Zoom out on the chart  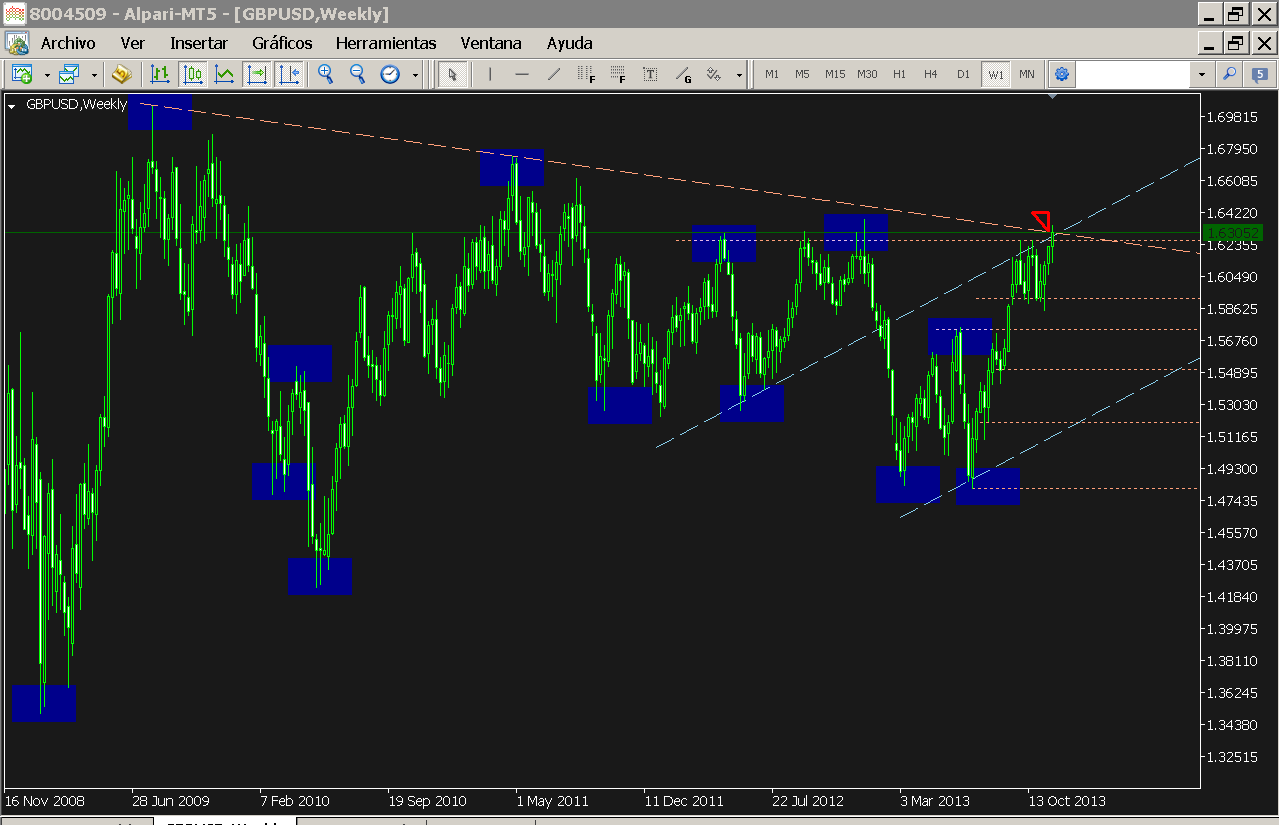pyautogui.click(x=357, y=74)
